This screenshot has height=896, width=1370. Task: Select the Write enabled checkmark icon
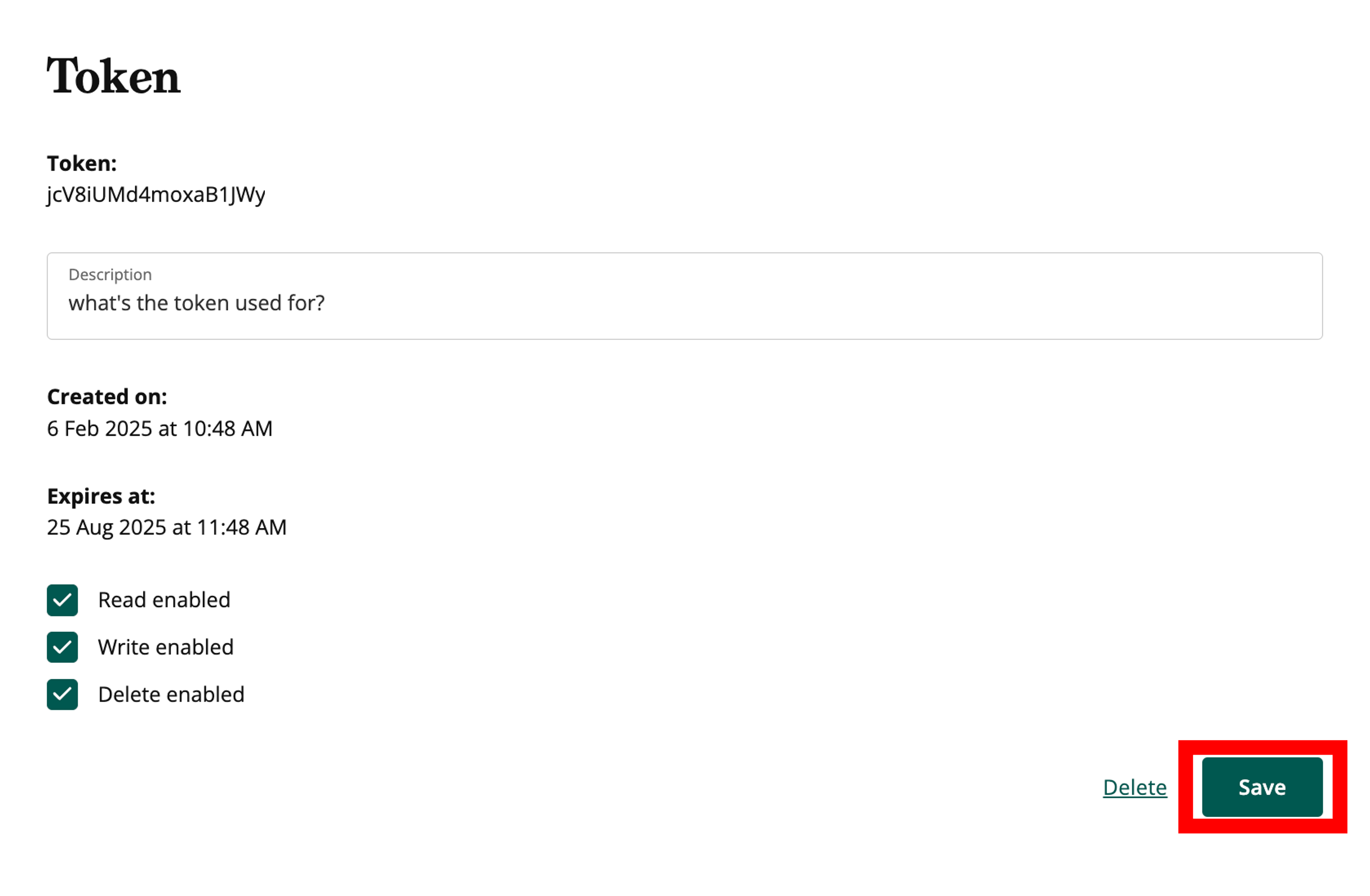coord(62,647)
